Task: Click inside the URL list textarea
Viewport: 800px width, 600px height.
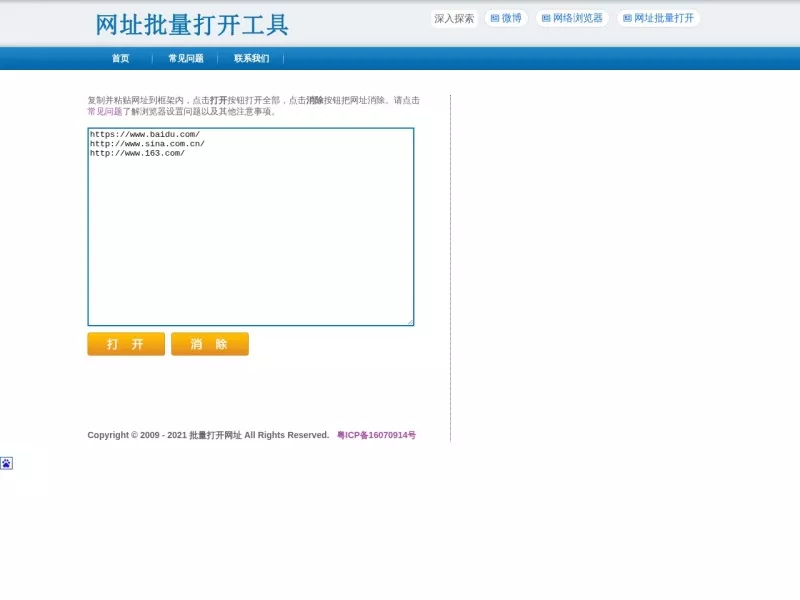Action: click(251, 227)
